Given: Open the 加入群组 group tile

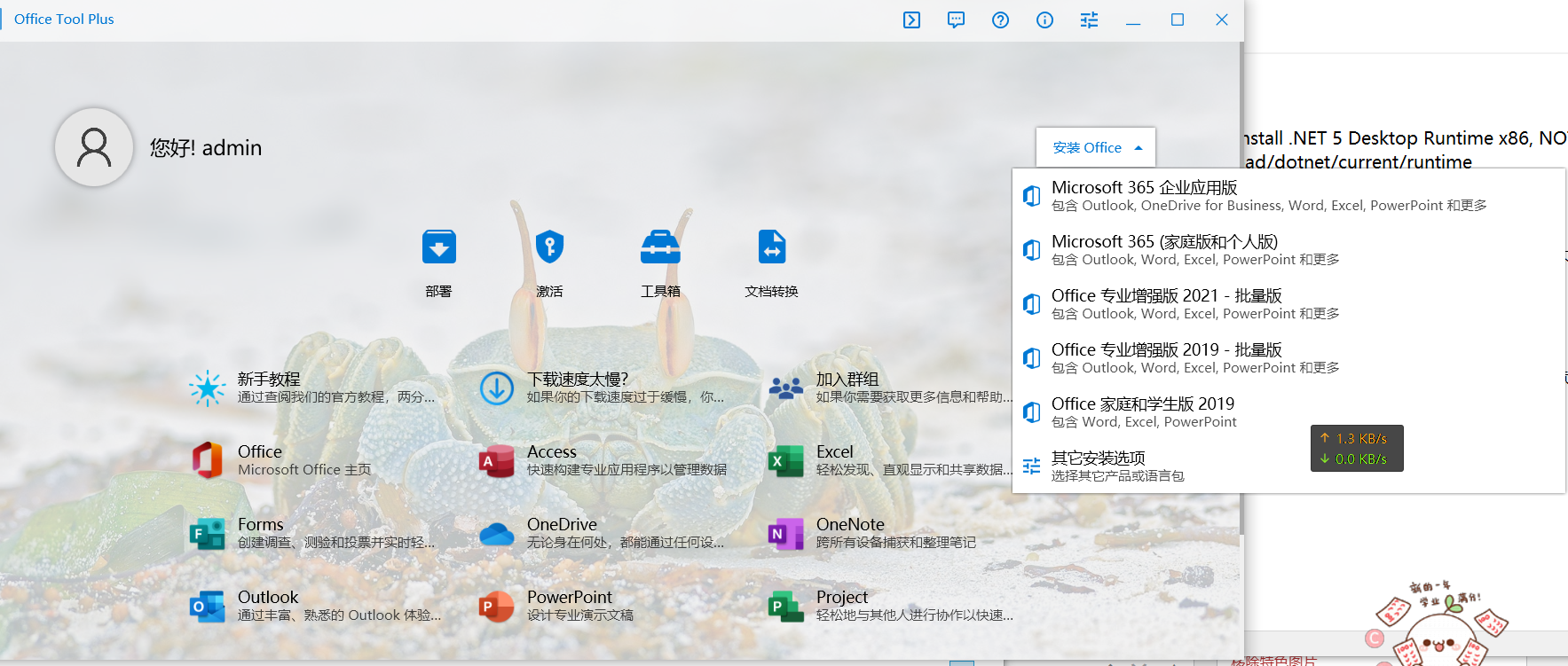Looking at the screenshot, I should [889, 388].
